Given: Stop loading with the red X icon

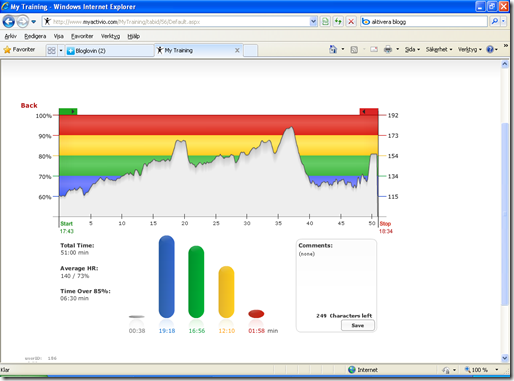Looking at the screenshot, I should pyautogui.click(x=351, y=22).
